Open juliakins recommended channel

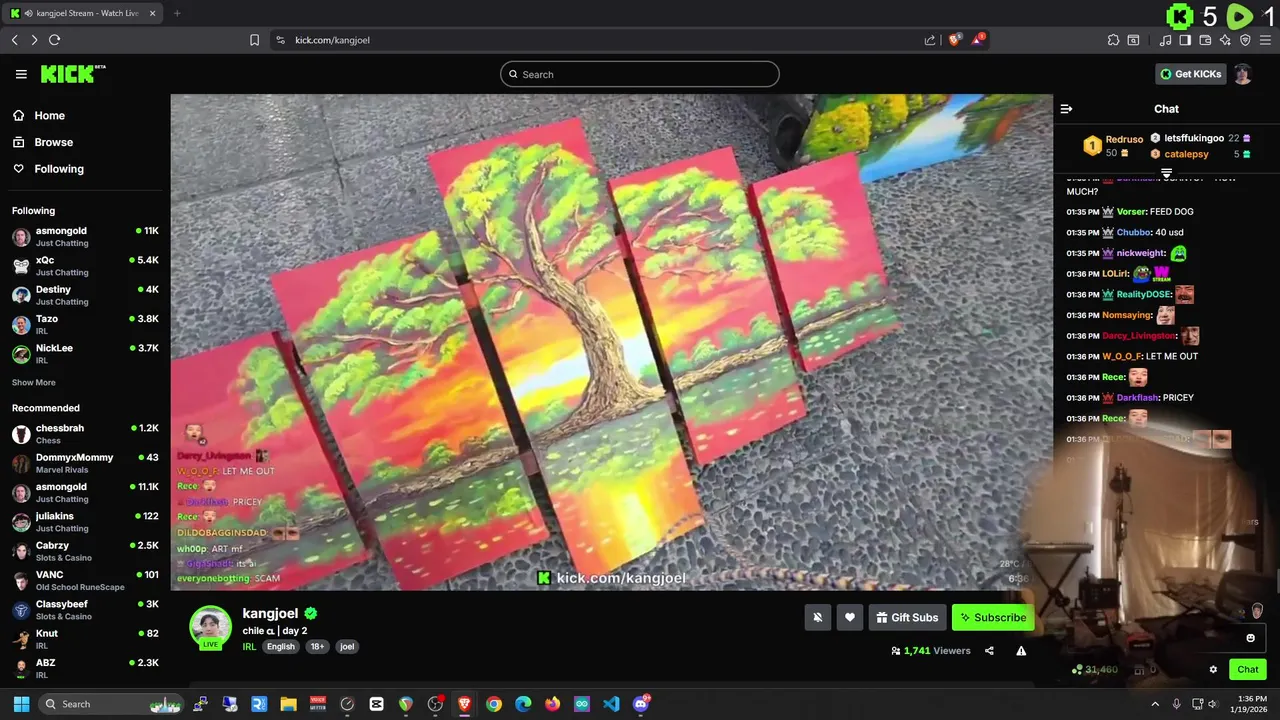coord(85,522)
